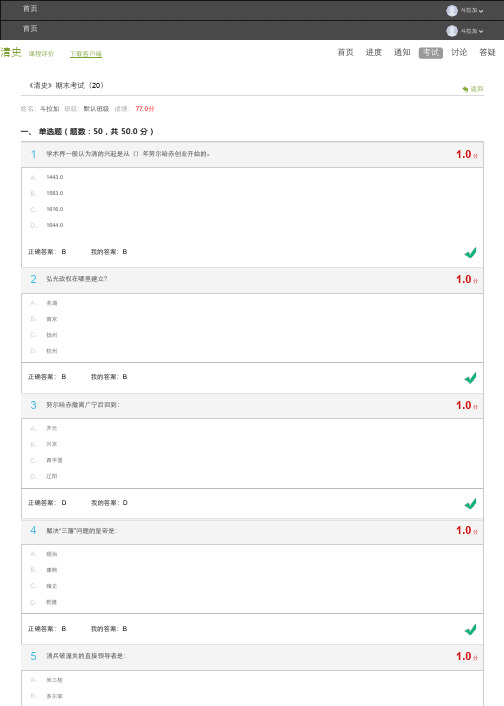Click the green return arrow icon
504x706 pixels.
465,89
